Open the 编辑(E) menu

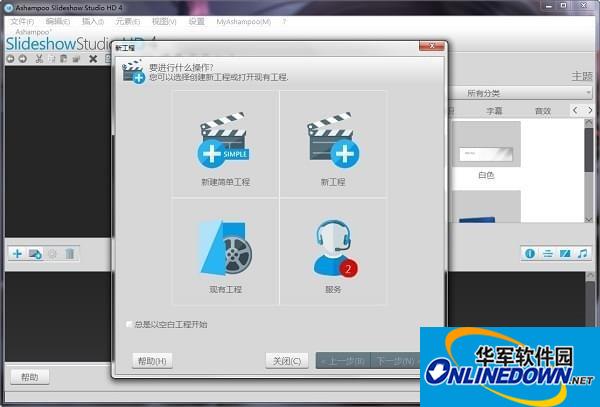58,22
